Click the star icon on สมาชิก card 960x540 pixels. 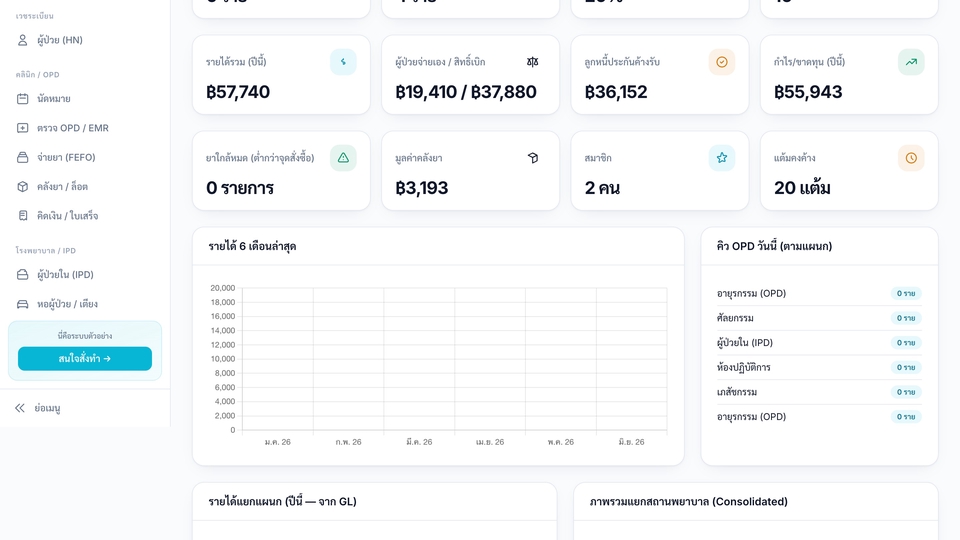click(x=722, y=158)
